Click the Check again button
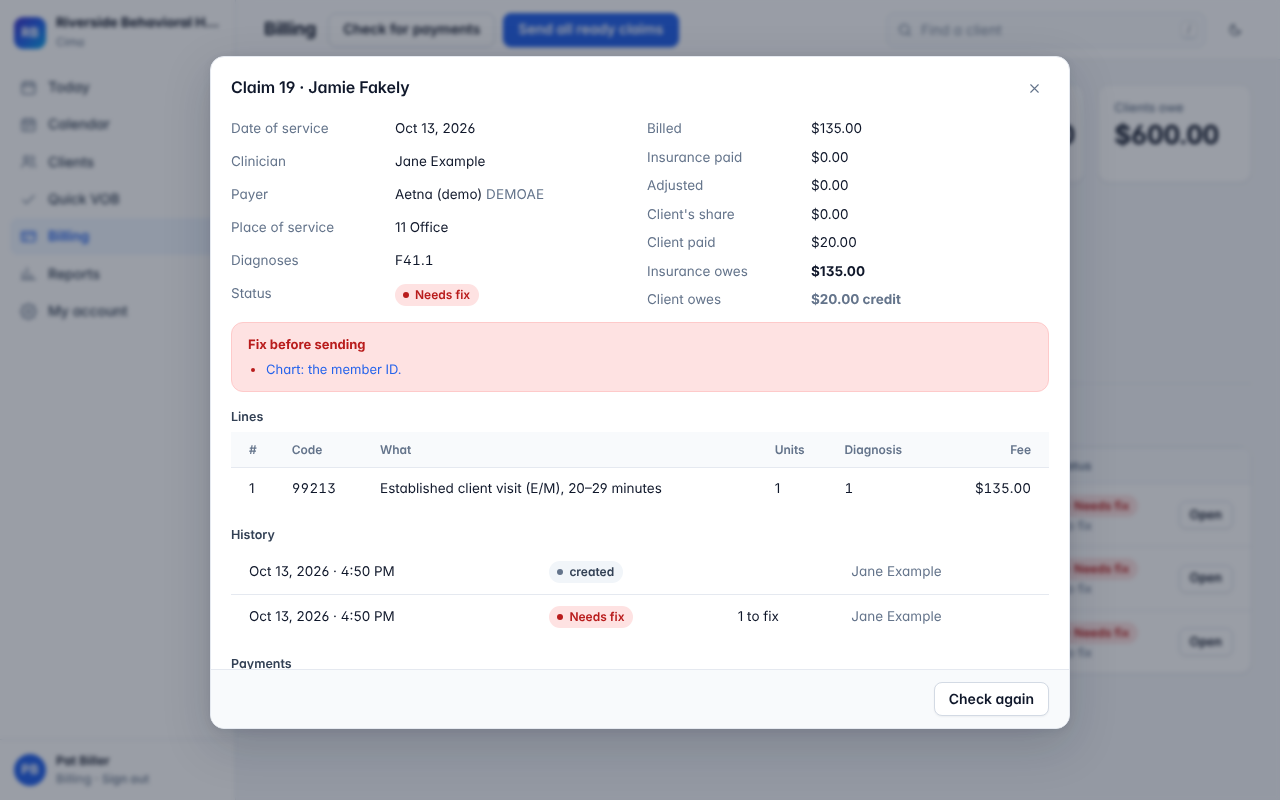 [991, 699]
